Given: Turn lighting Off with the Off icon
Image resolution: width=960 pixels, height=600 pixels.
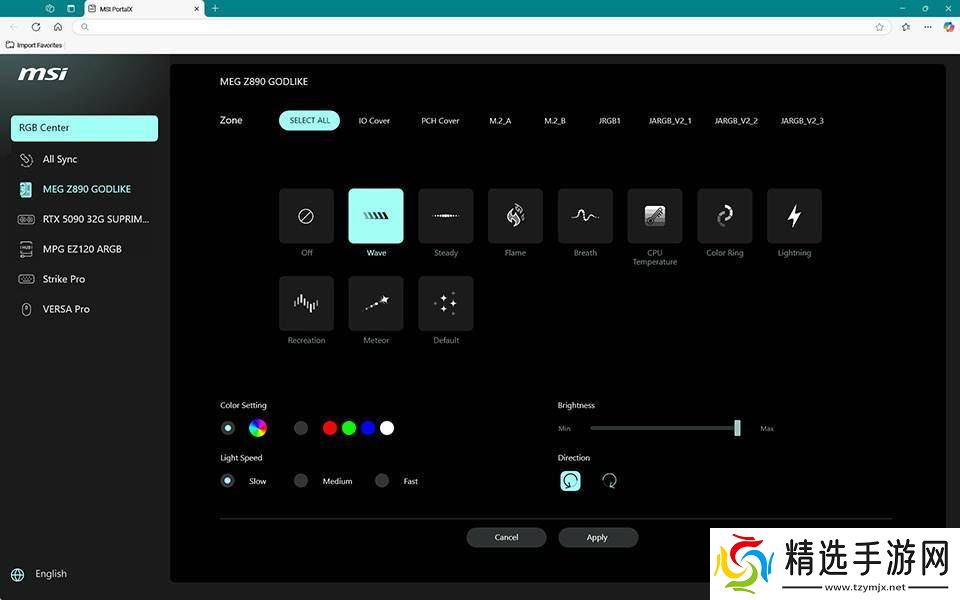Looking at the screenshot, I should pos(306,216).
